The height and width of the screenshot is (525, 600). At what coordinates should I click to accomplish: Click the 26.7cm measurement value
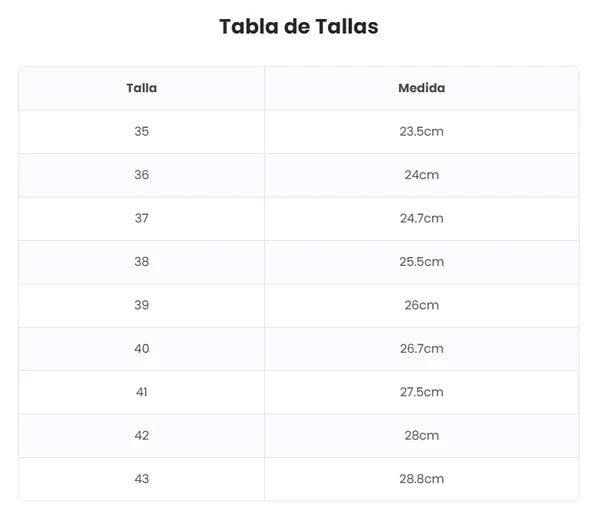coord(421,349)
